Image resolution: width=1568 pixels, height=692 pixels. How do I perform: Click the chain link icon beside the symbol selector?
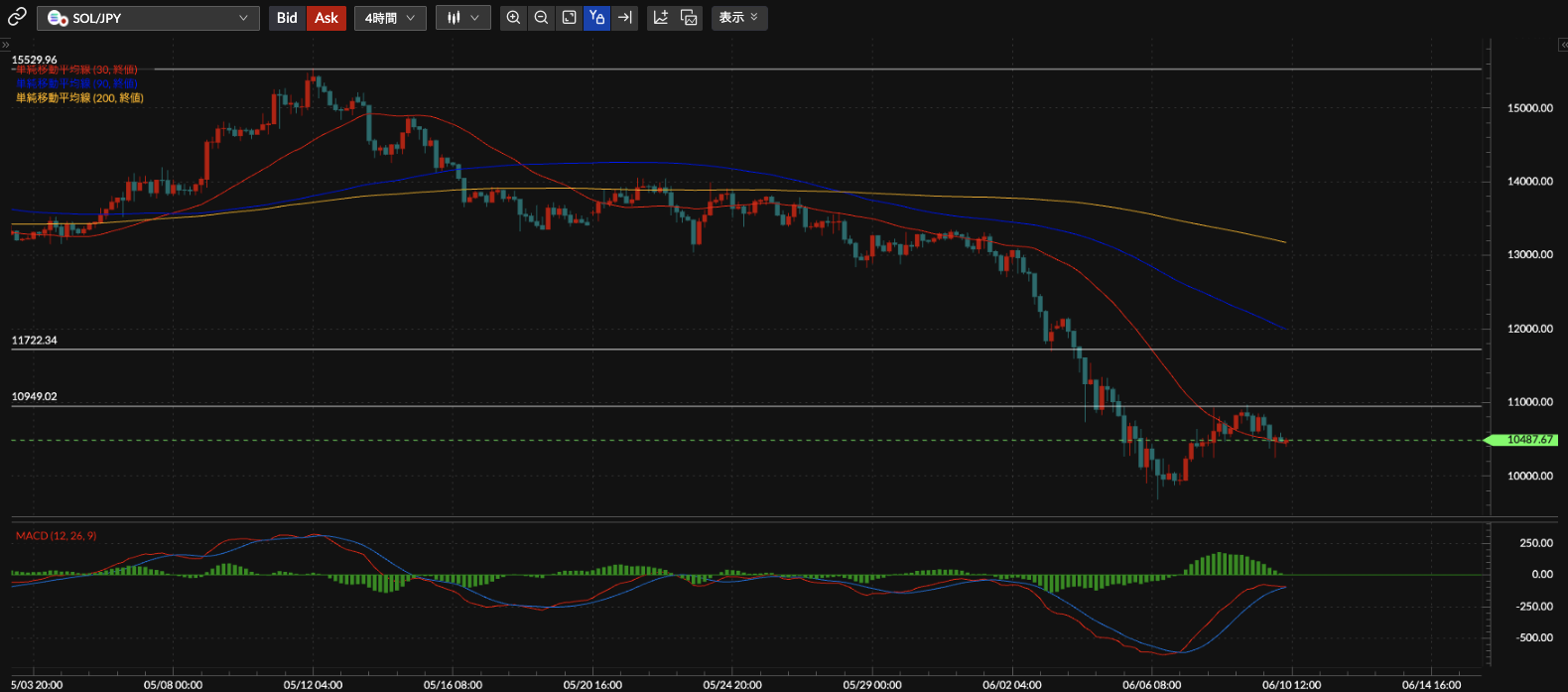pos(17,18)
